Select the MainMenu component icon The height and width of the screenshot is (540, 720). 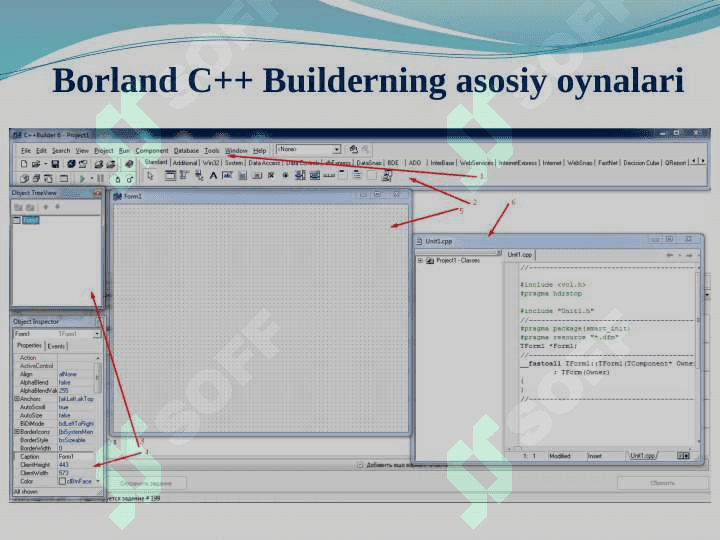pos(184,175)
